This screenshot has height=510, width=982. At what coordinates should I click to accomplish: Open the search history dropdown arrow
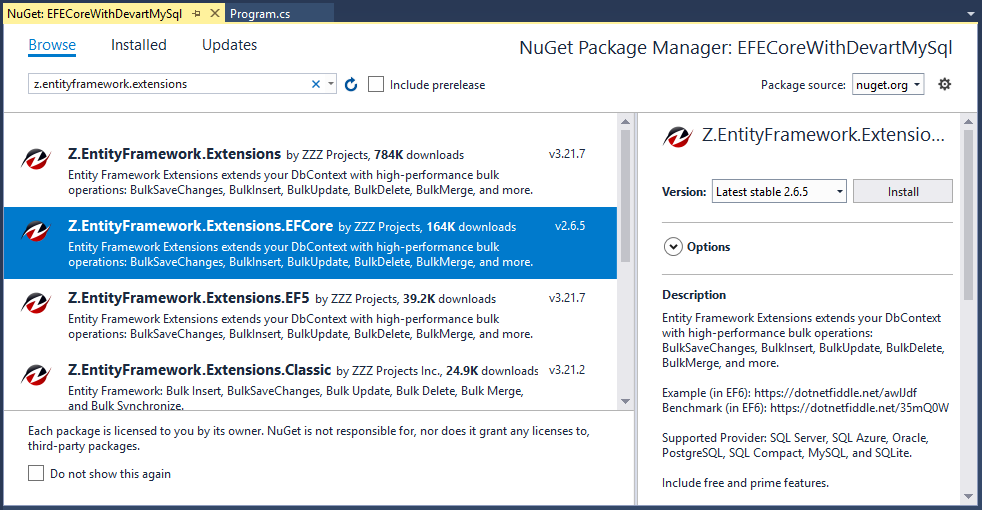coord(331,83)
